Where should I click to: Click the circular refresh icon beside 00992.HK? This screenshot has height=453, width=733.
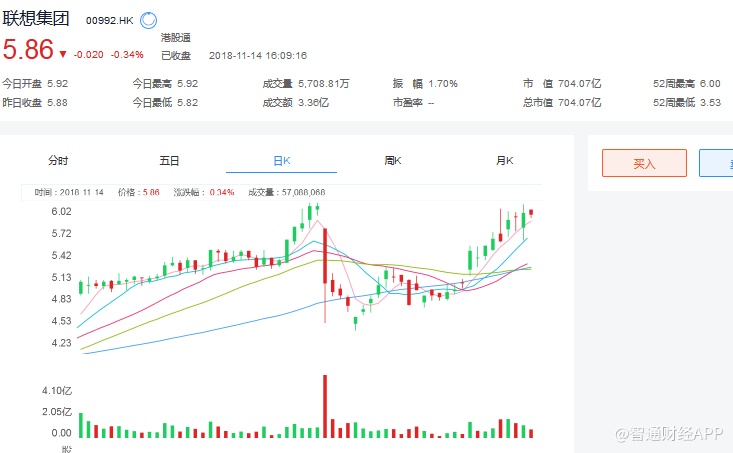click(149, 19)
